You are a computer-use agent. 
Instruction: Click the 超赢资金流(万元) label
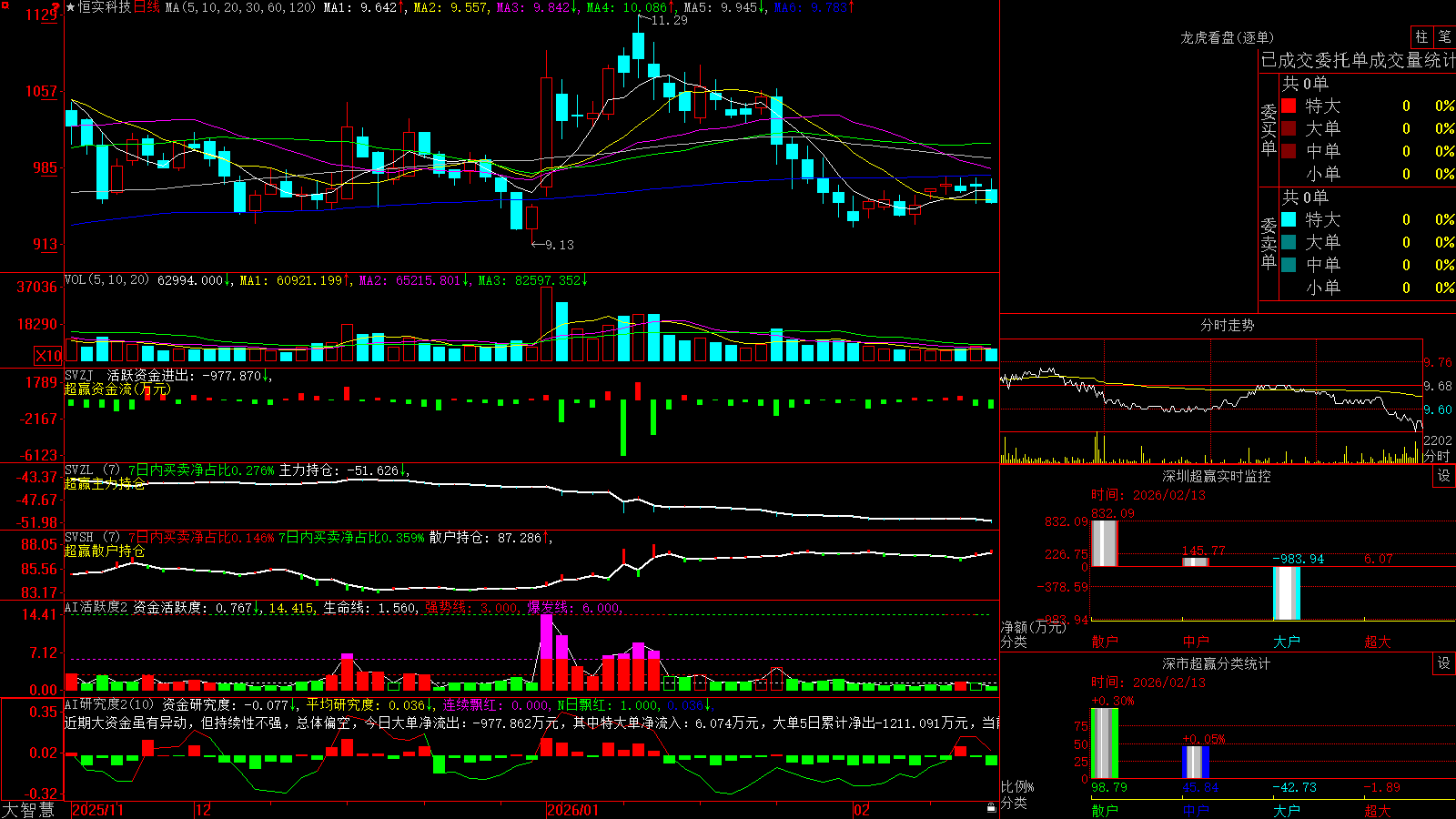[x=117, y=389]
